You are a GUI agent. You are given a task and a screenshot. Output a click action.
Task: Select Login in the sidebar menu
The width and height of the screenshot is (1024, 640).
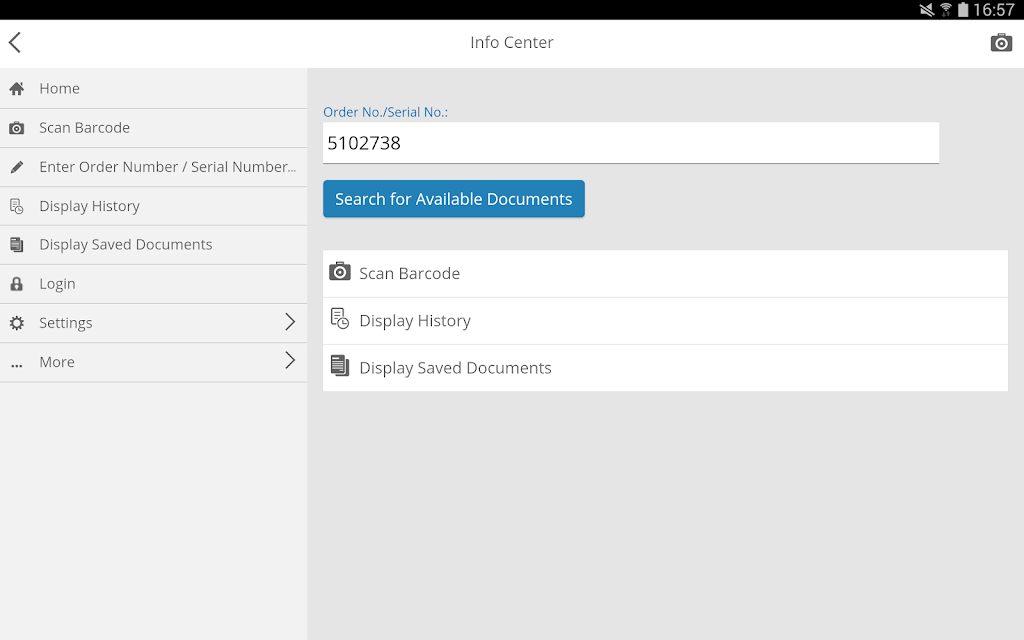tap(153, 284)
